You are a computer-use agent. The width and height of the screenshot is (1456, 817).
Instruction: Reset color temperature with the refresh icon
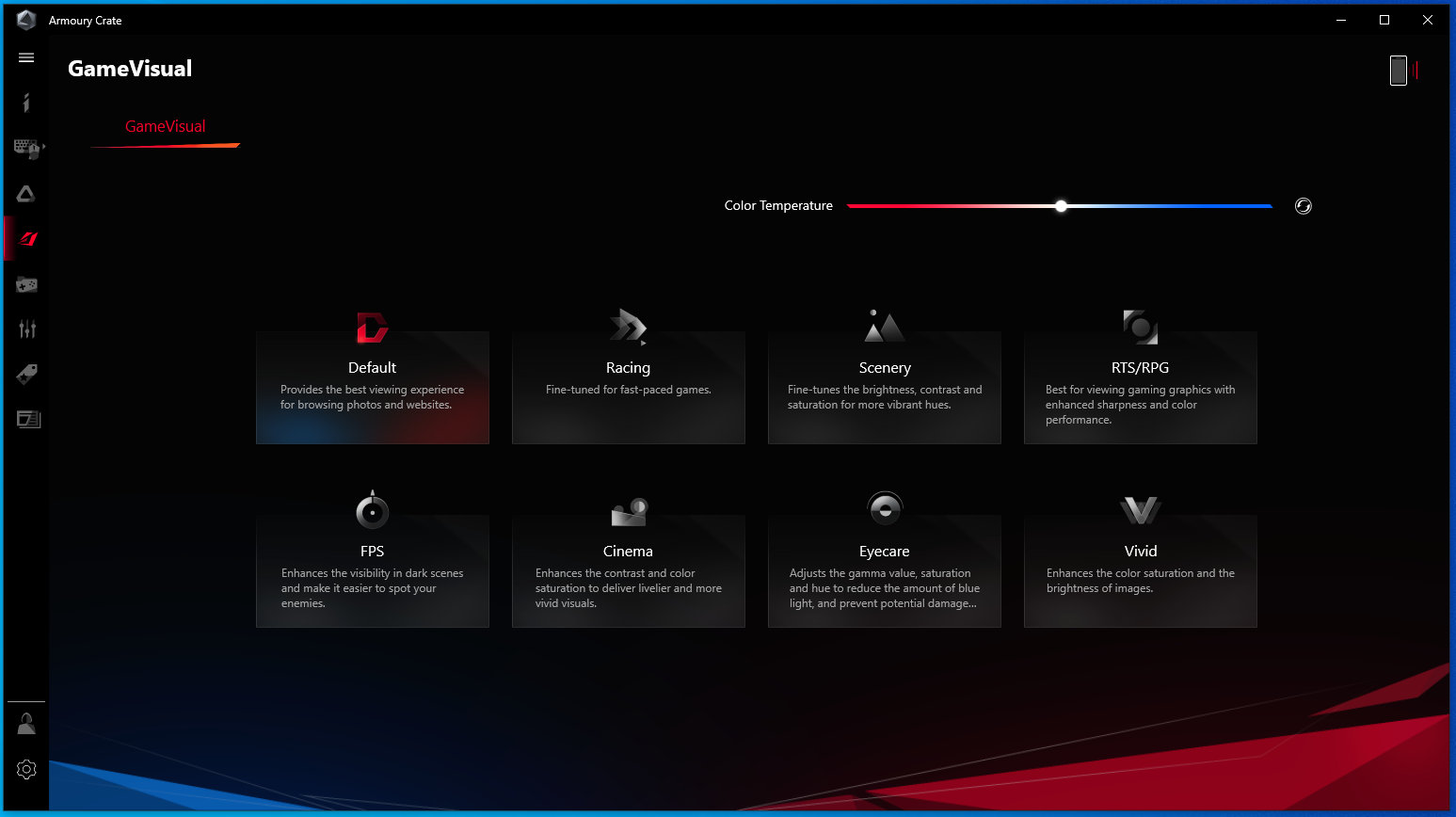[x=1303, y=206]
